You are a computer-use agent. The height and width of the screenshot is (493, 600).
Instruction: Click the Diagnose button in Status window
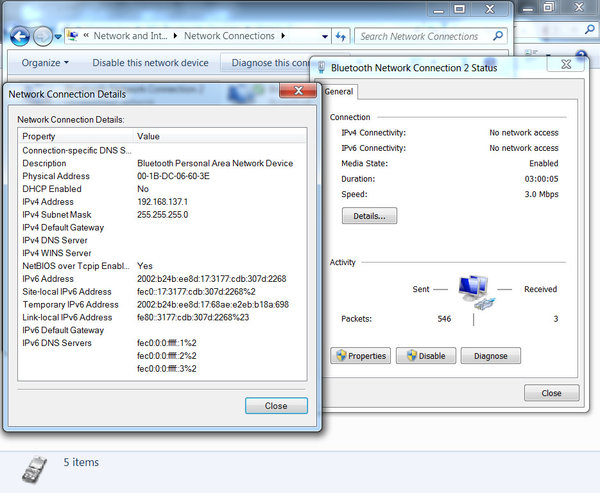[491, 356]
